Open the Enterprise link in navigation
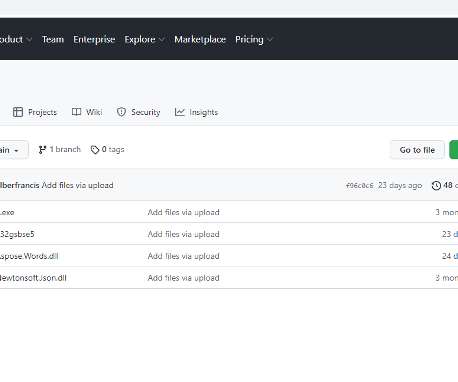This screenshot has width=458, height=382. coord(94,39)
